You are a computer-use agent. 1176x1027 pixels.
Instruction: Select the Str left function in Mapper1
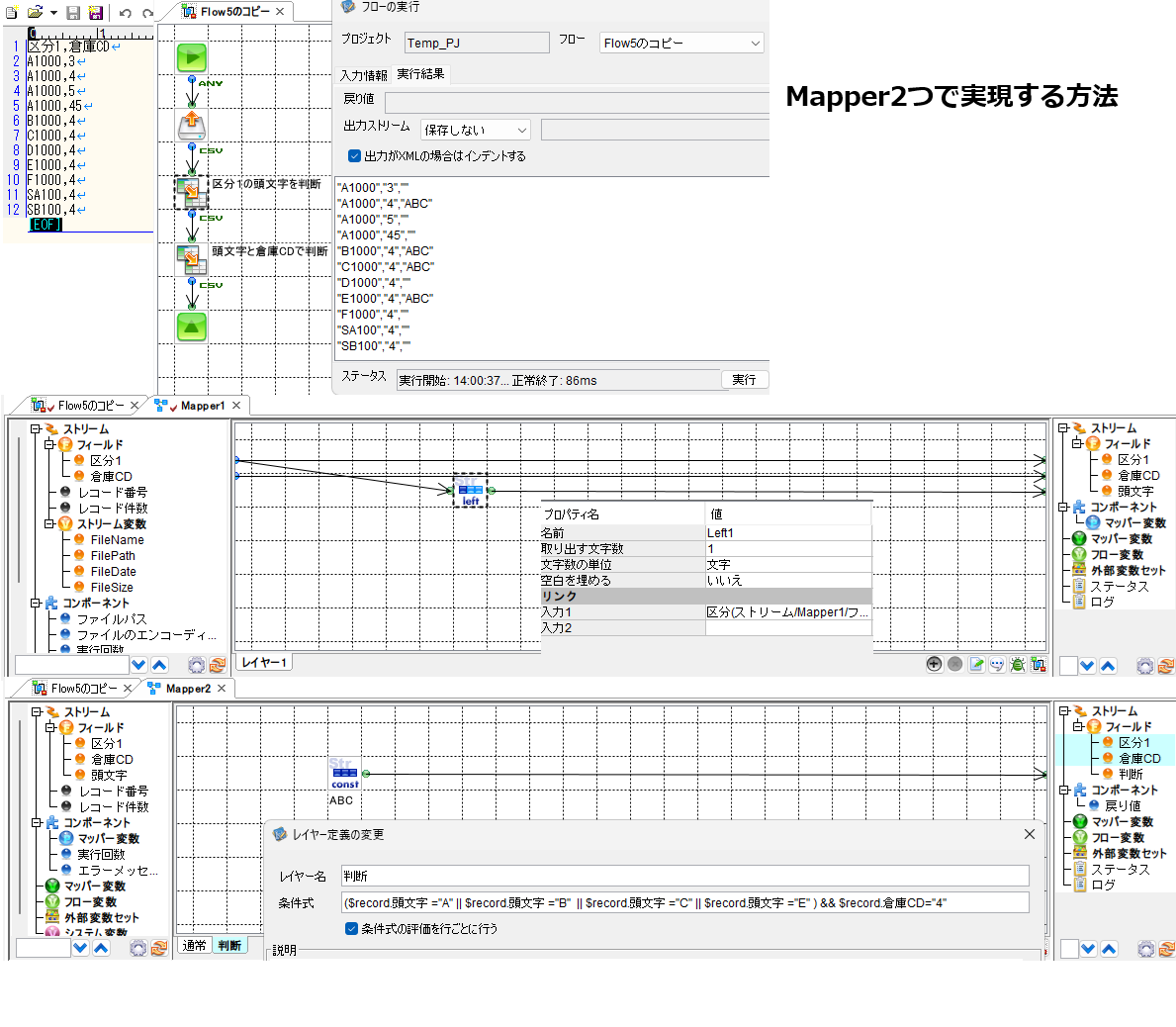(x=470, y=491)
